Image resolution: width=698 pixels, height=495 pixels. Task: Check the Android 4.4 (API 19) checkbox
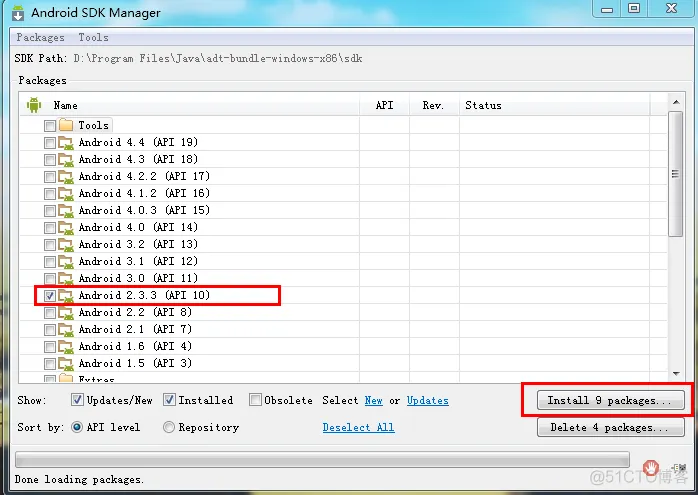click(x=50, y=142)
